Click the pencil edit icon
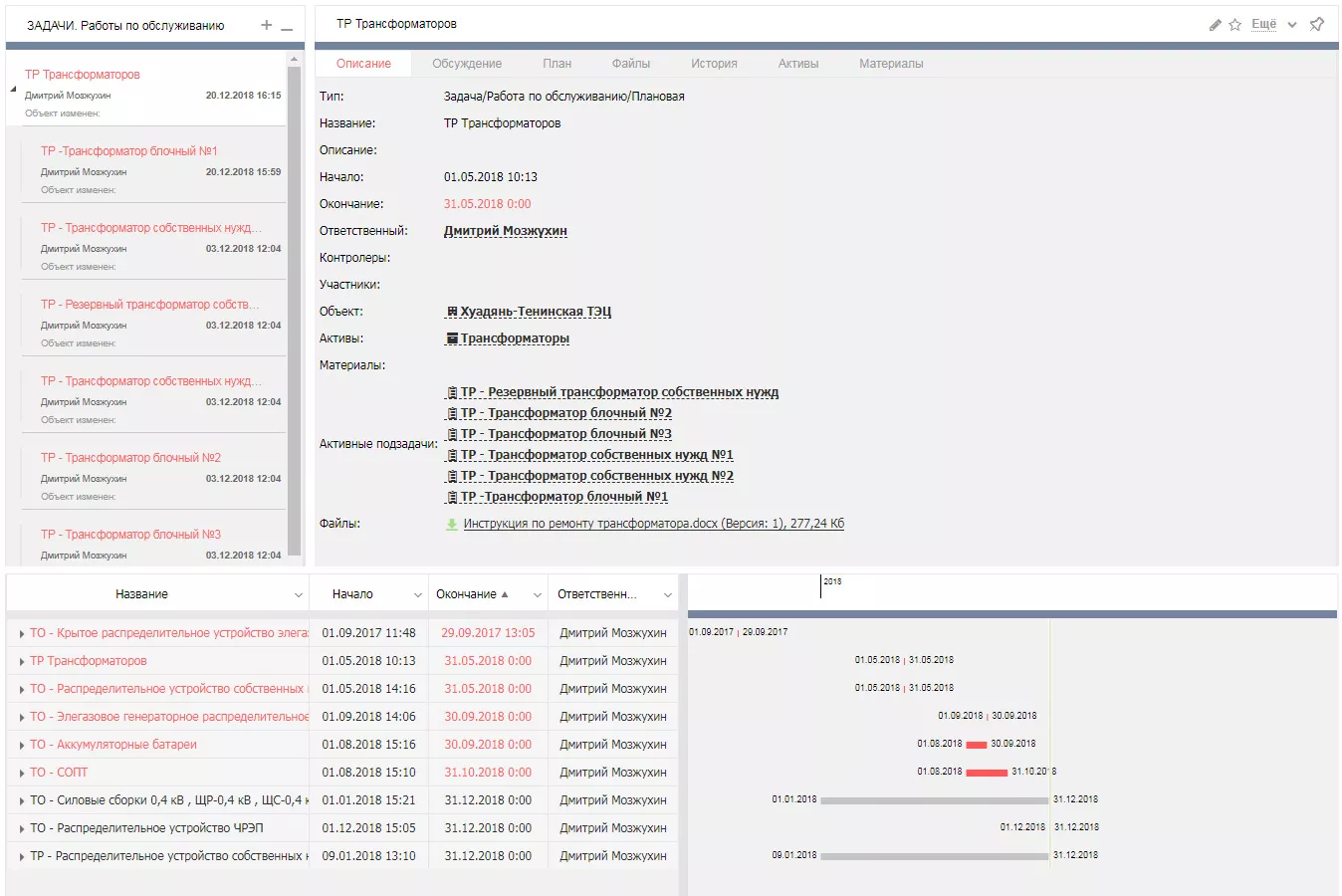Image resolution: width=1342 pixels, height=896 pixels. click(x=1215, y=25)
